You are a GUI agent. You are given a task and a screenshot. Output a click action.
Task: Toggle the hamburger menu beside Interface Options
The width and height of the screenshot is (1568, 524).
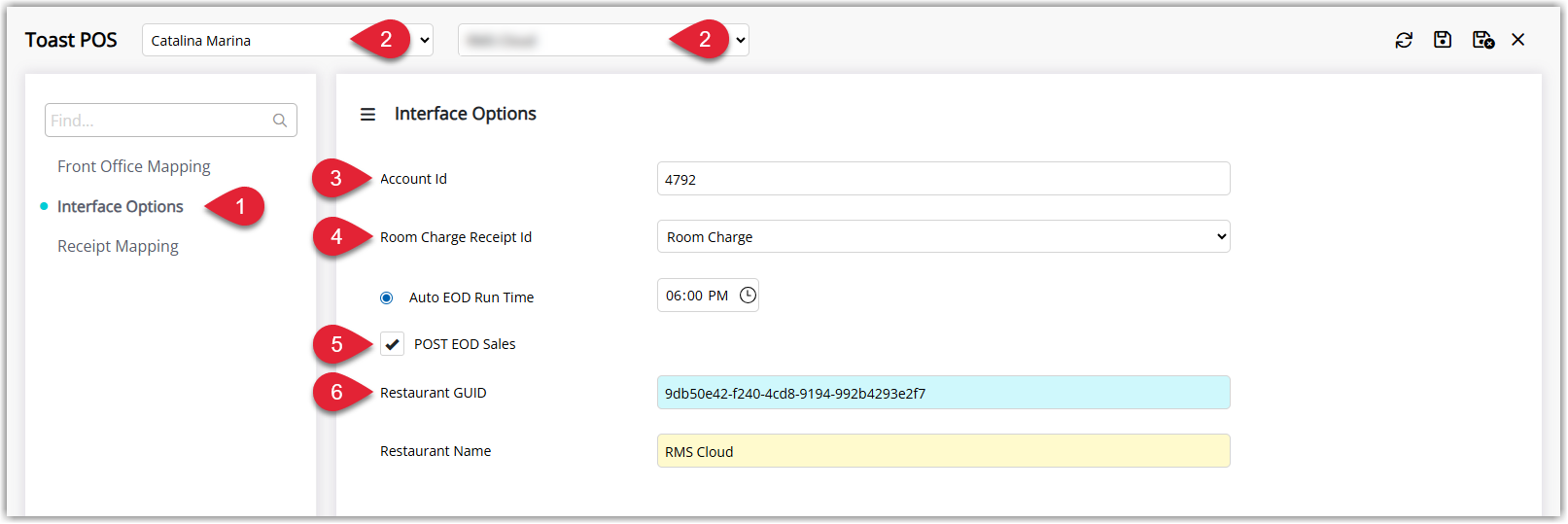(367, 115)
